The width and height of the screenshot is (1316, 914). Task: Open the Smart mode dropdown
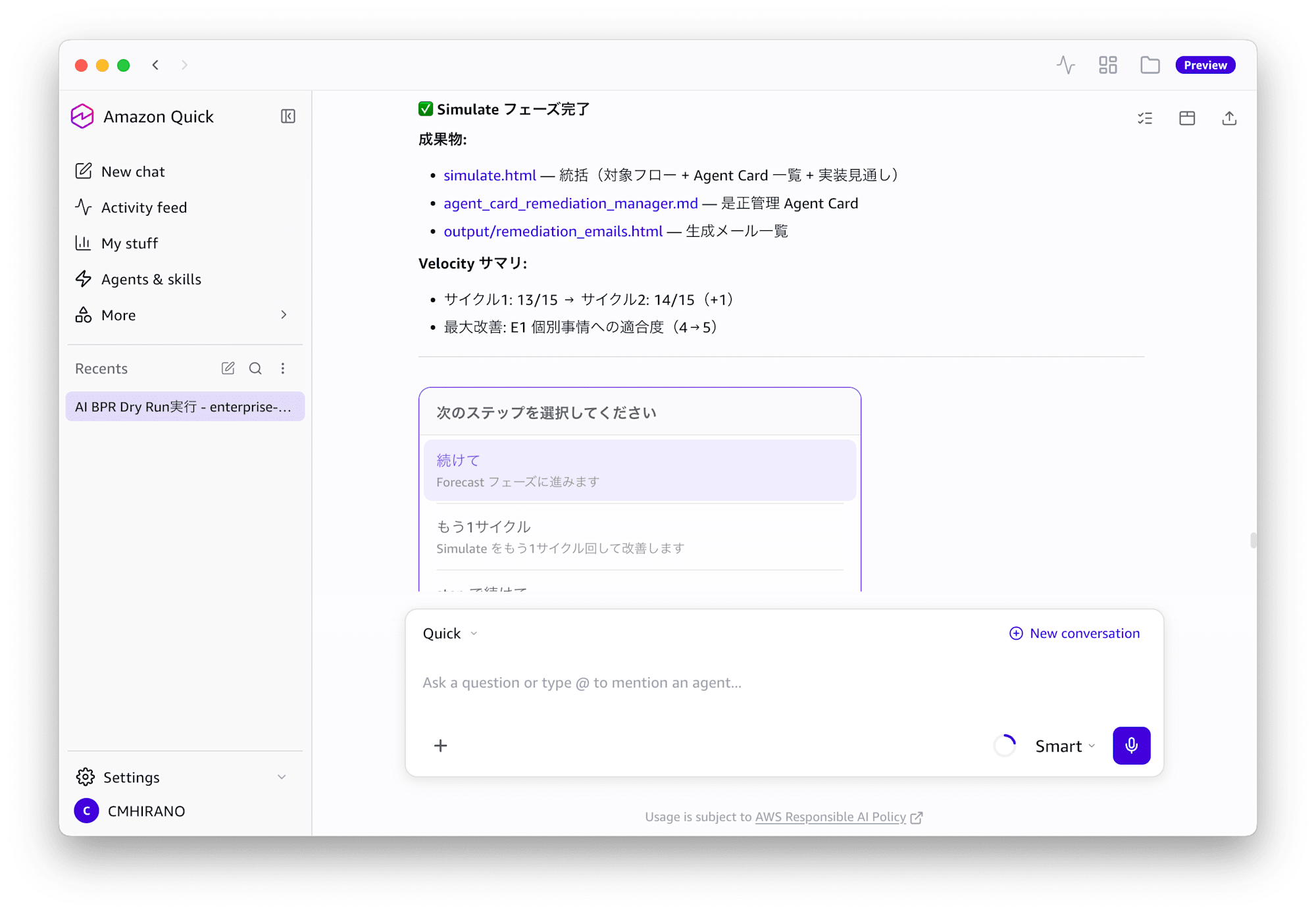(1065, 746)
